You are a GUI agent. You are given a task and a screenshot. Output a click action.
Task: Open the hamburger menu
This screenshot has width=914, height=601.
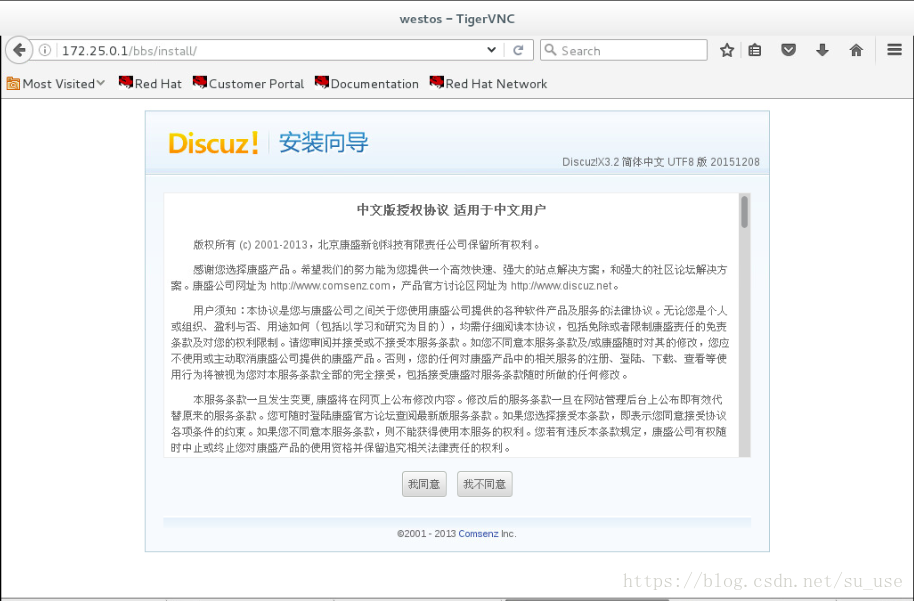point(894,50)
